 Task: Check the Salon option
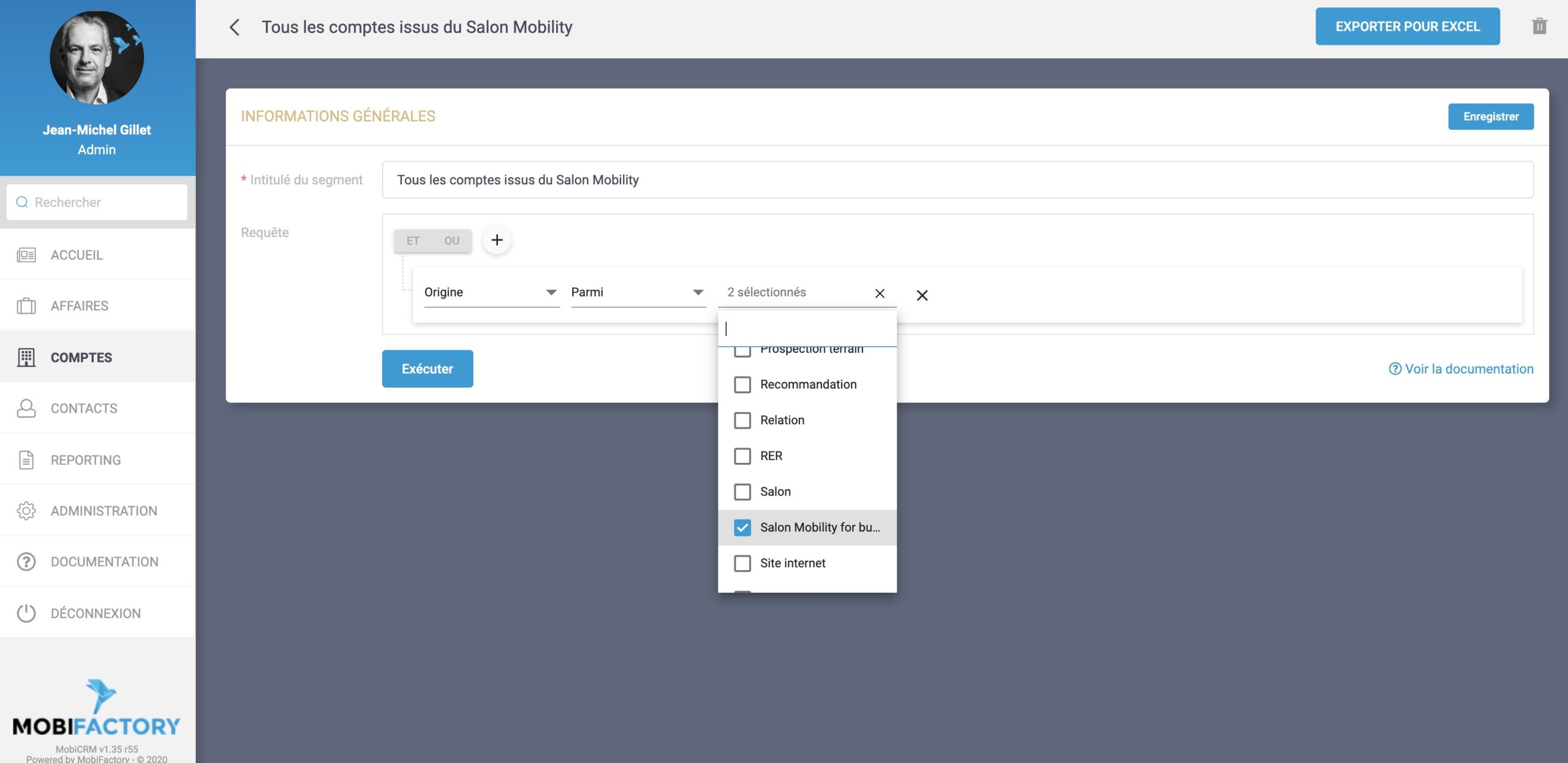coord(742,492)
